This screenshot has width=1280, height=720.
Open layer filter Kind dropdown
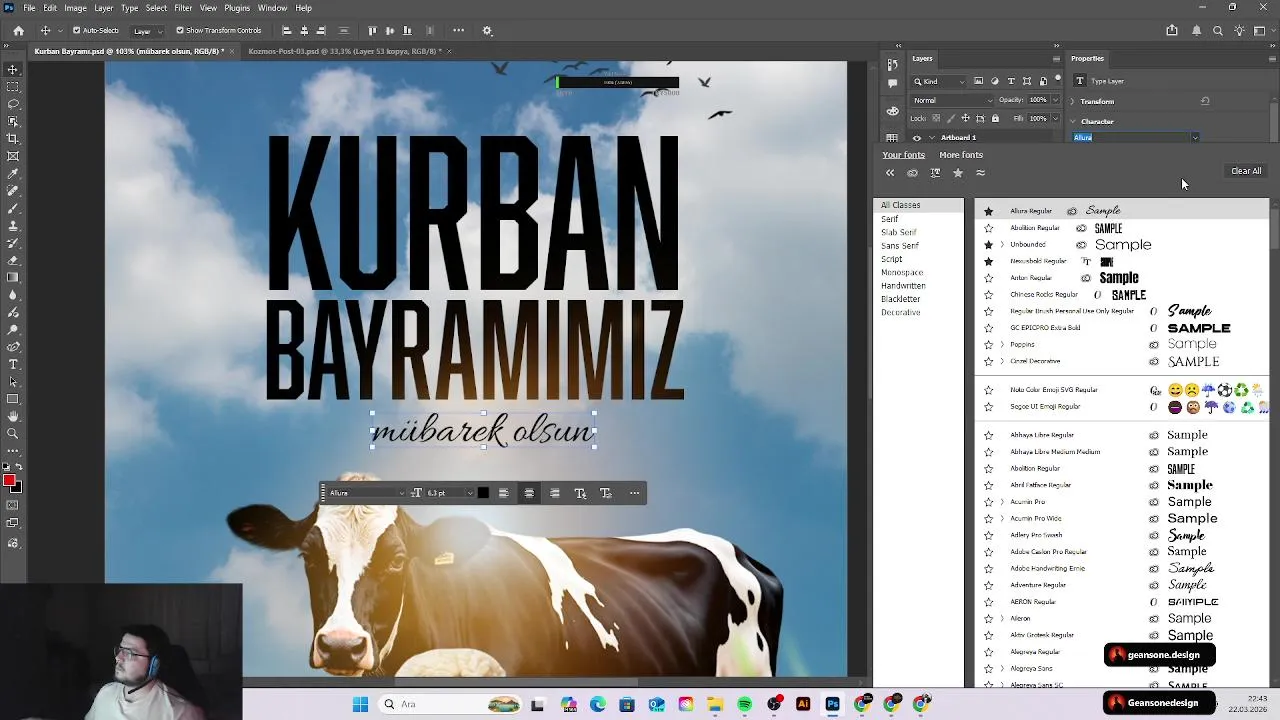[940, 81]
